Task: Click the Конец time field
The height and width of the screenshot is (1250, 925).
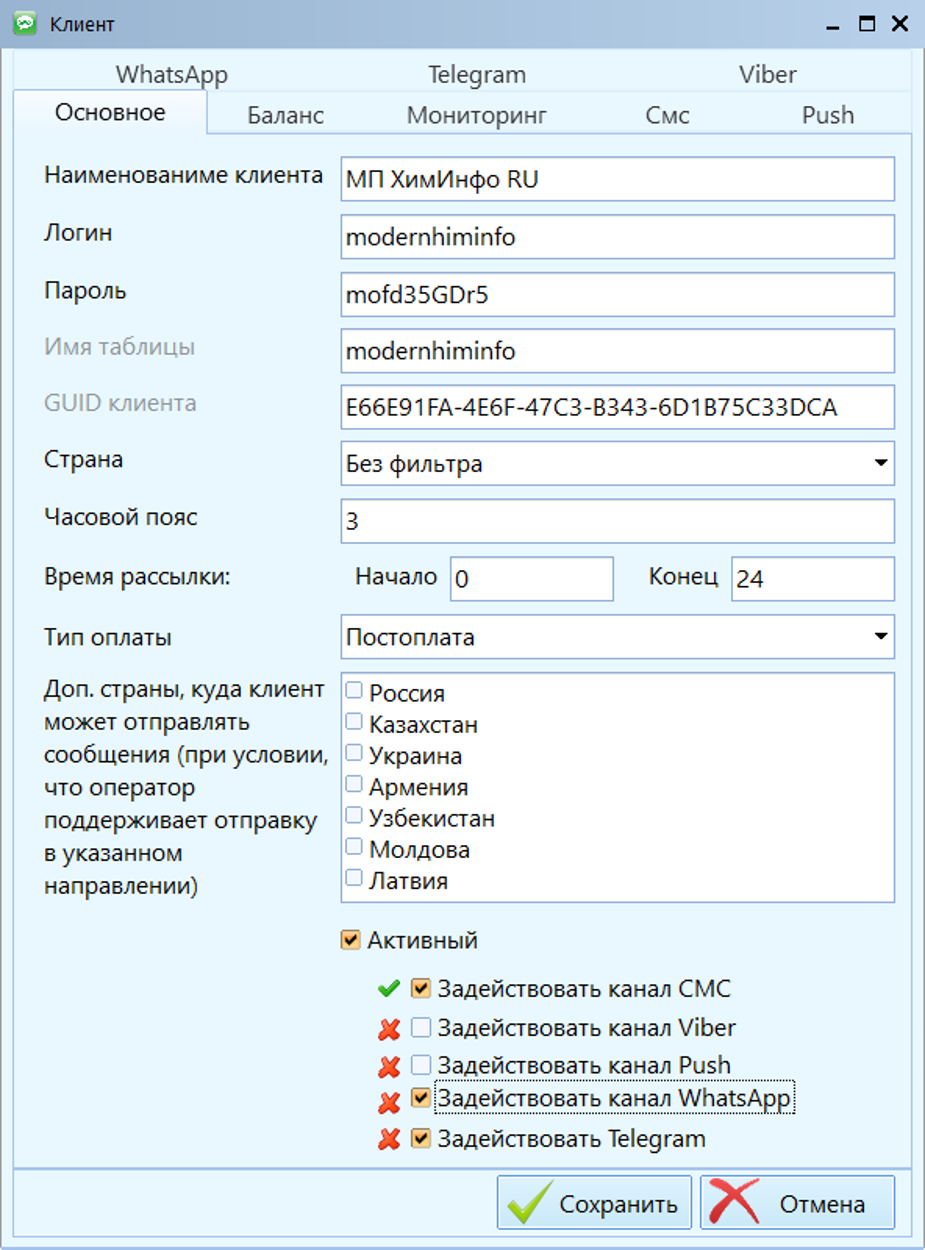Action: (x=813, y=579)
